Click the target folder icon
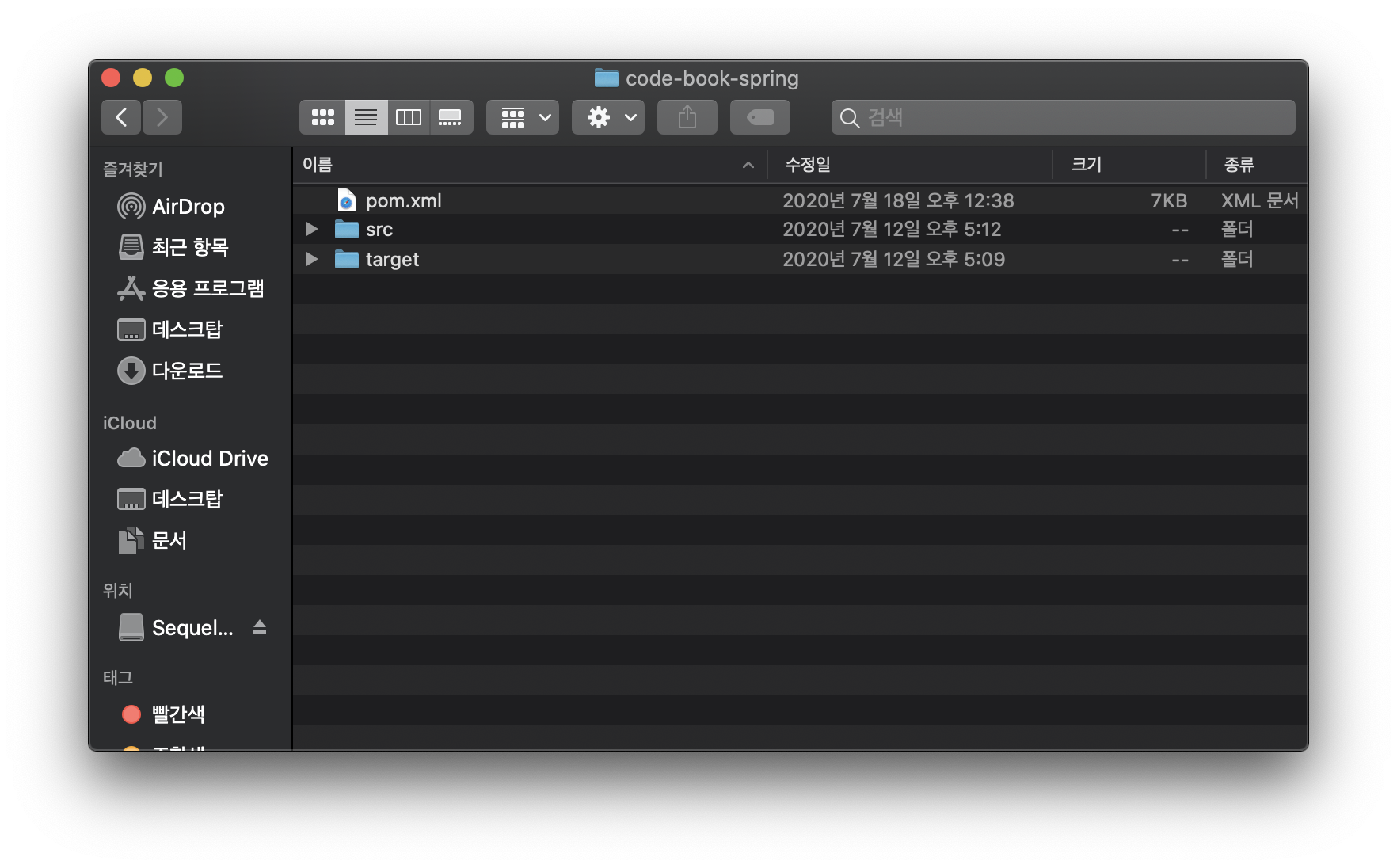This screenshot has width=1397, height=868. (347, 259)
